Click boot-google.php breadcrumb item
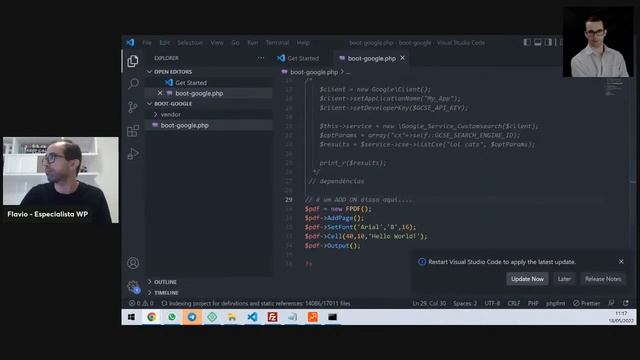This screenshot has width=640, height=360. tap(314, 72)
